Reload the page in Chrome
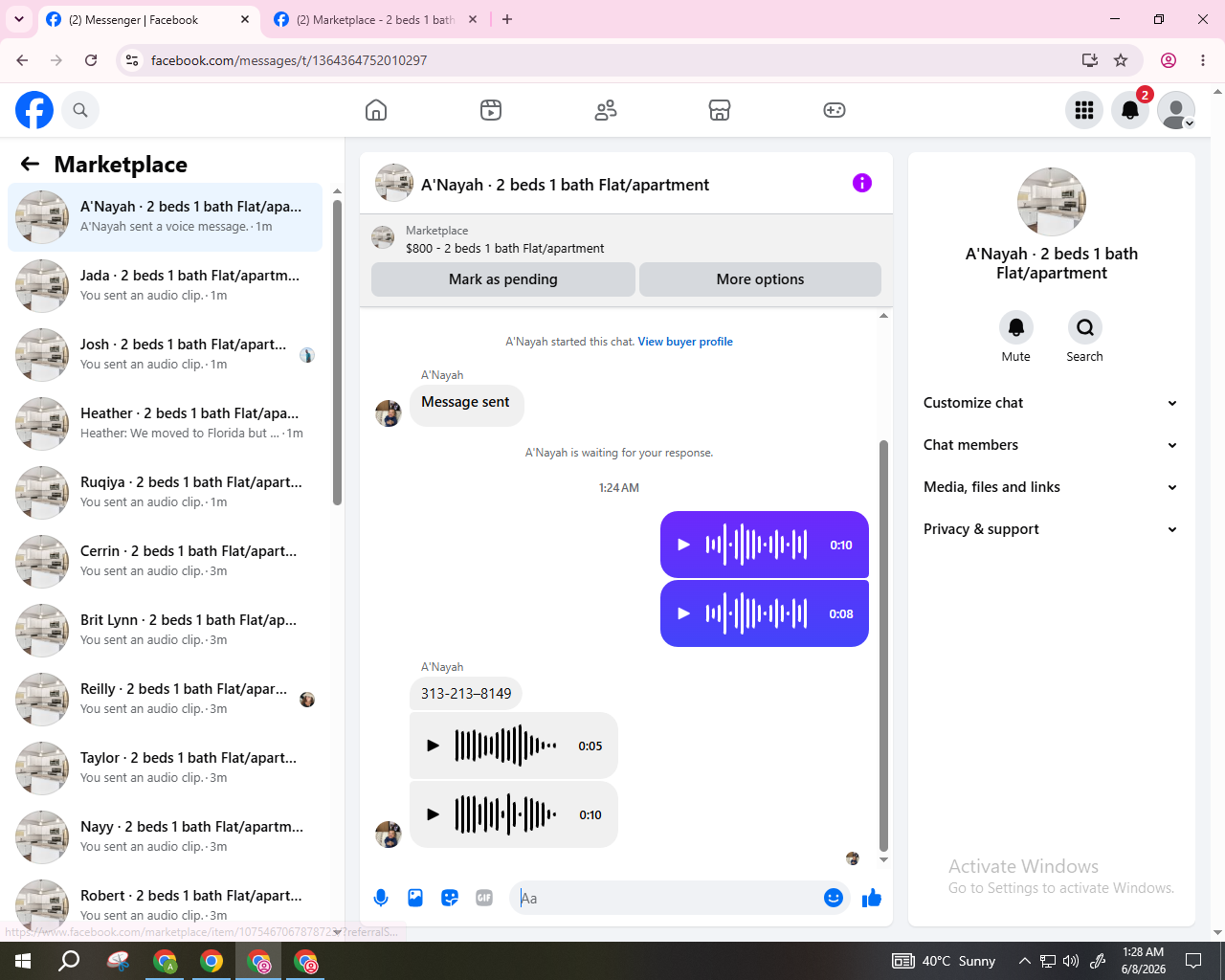1225x980 pixels. 91,60
